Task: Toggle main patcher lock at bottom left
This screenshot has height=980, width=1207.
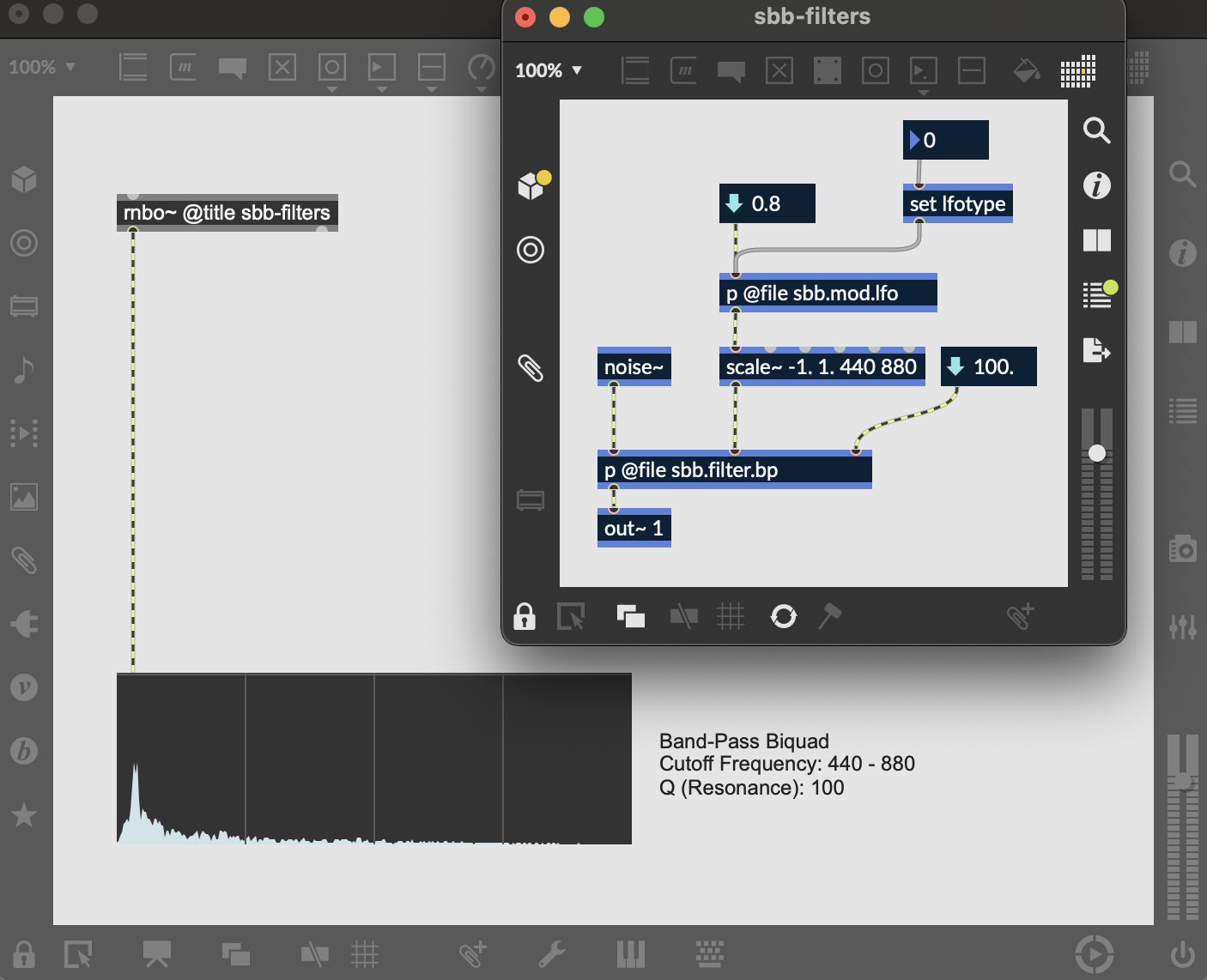Action: click(24, 953)
